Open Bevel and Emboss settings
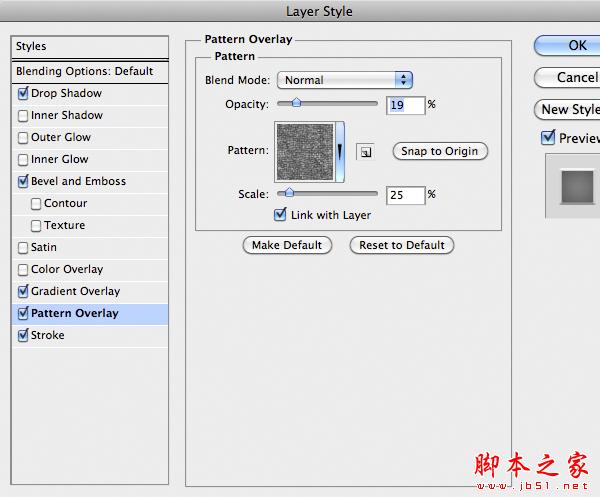This screenshot has height=497, width=600. pos(78,181)
